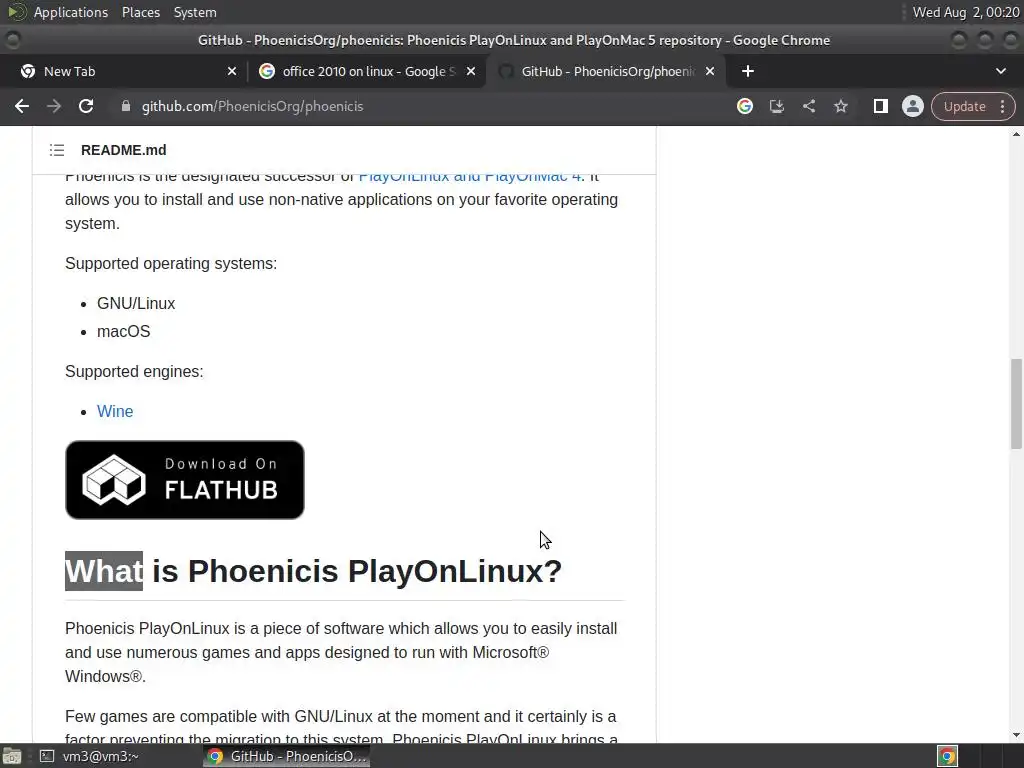The height and width of the screenshot is (768, 1024).
Task: Open the Places menu
Action: [140, 12]
